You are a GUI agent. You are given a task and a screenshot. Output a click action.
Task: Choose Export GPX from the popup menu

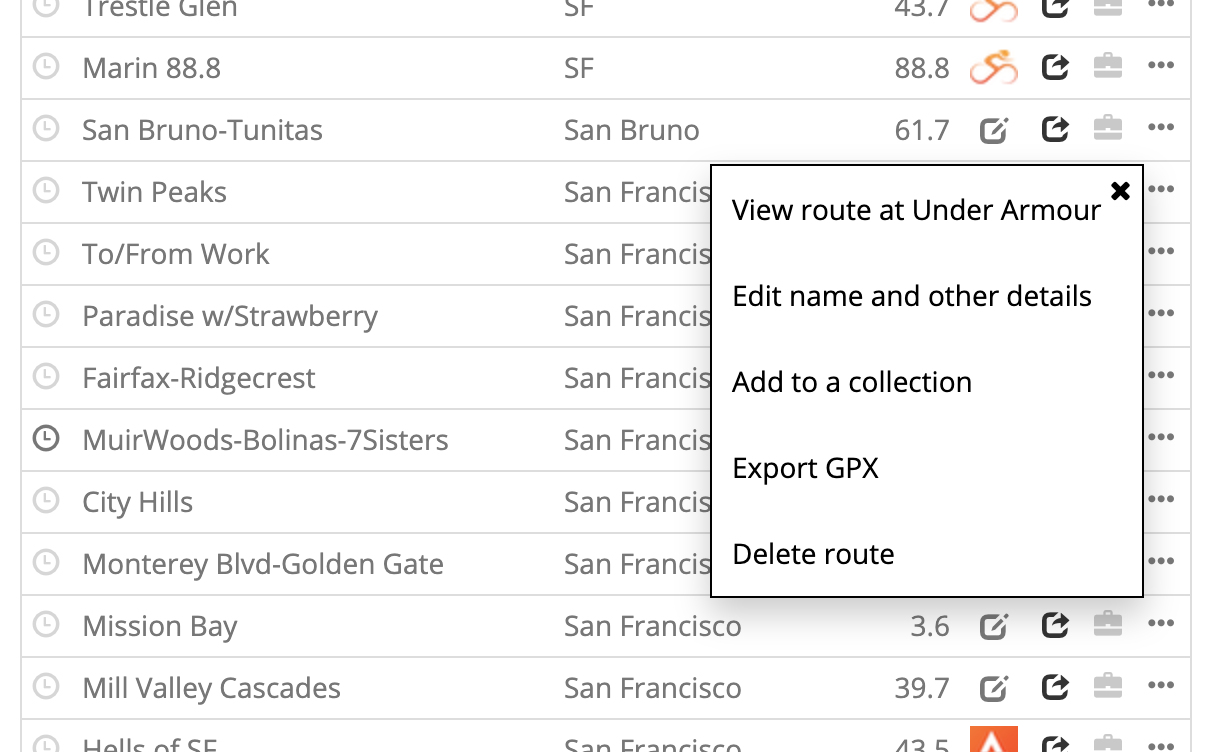pyautogui.click(x=805, y=468)
